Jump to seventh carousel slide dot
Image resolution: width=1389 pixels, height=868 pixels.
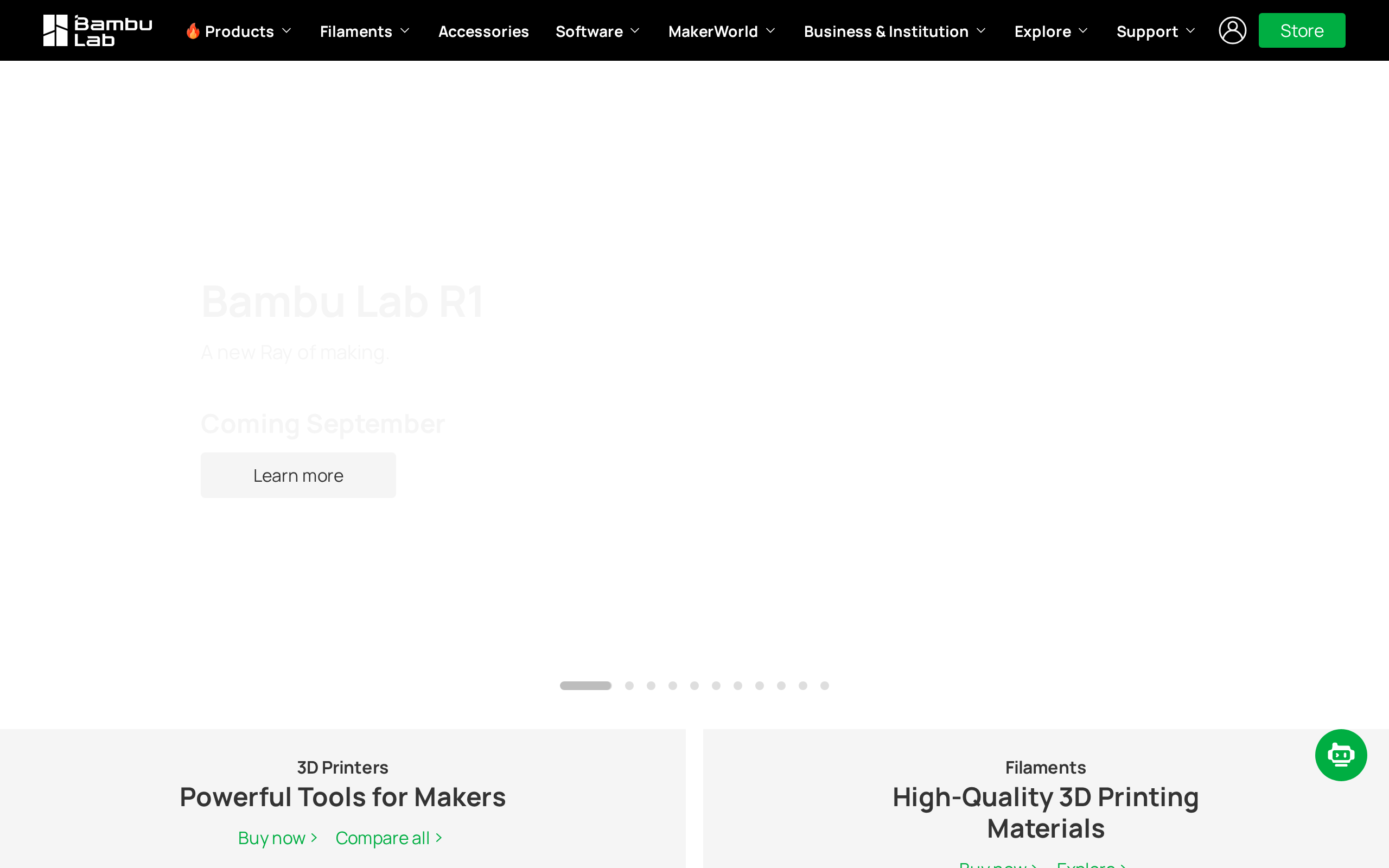point(737,685)
